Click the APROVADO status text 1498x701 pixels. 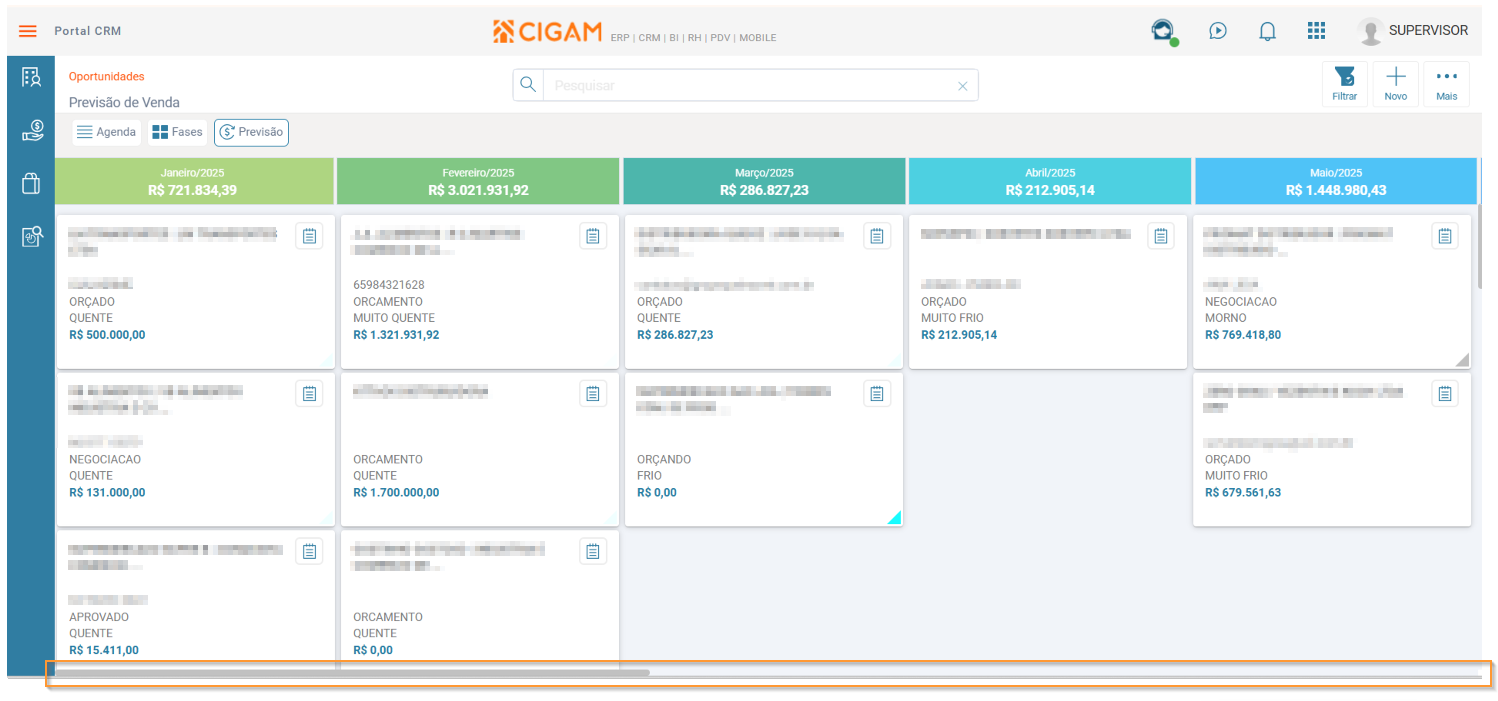click(99, 618)
